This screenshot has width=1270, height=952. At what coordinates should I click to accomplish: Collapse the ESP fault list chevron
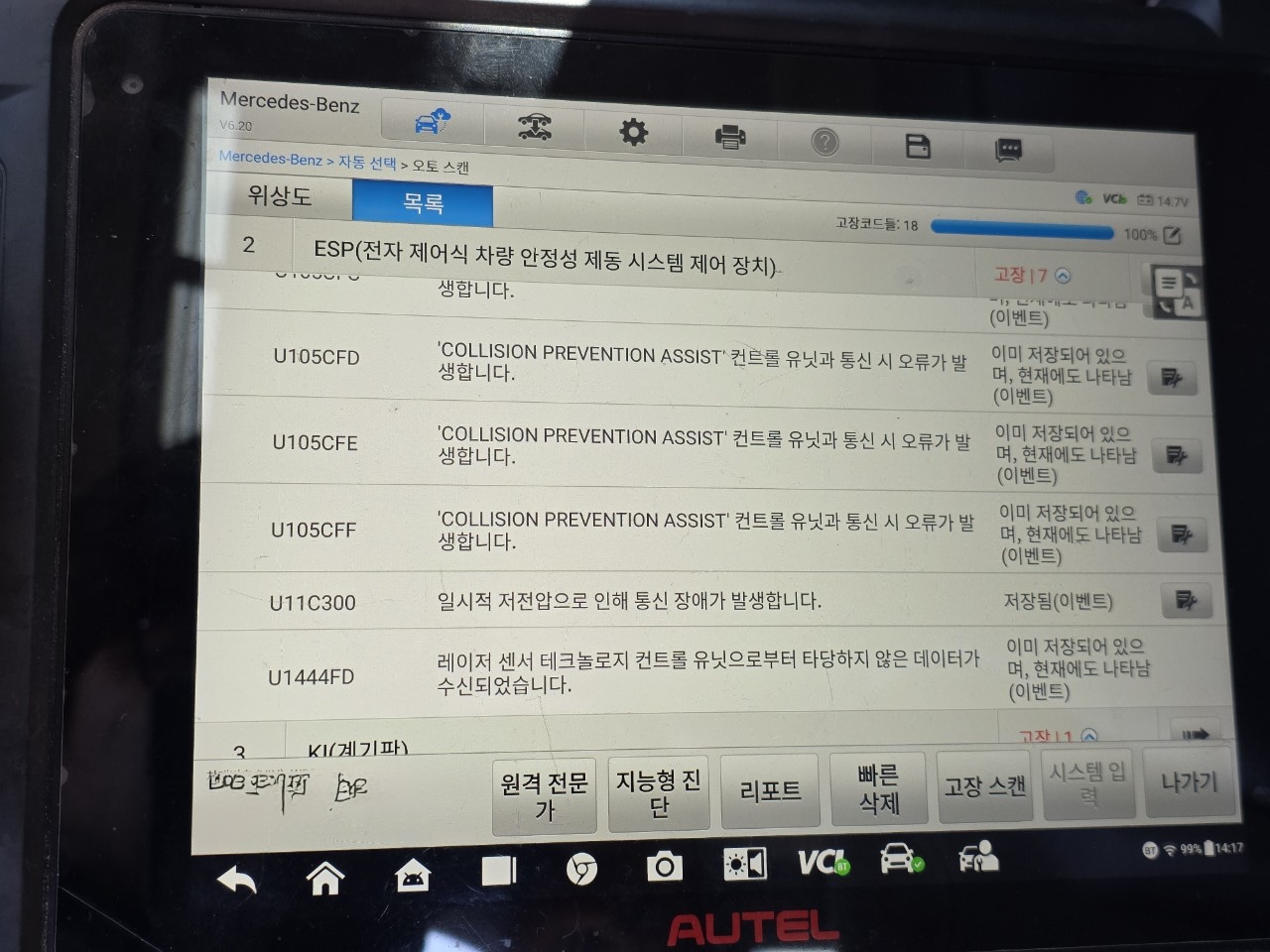click(1063, 276)
